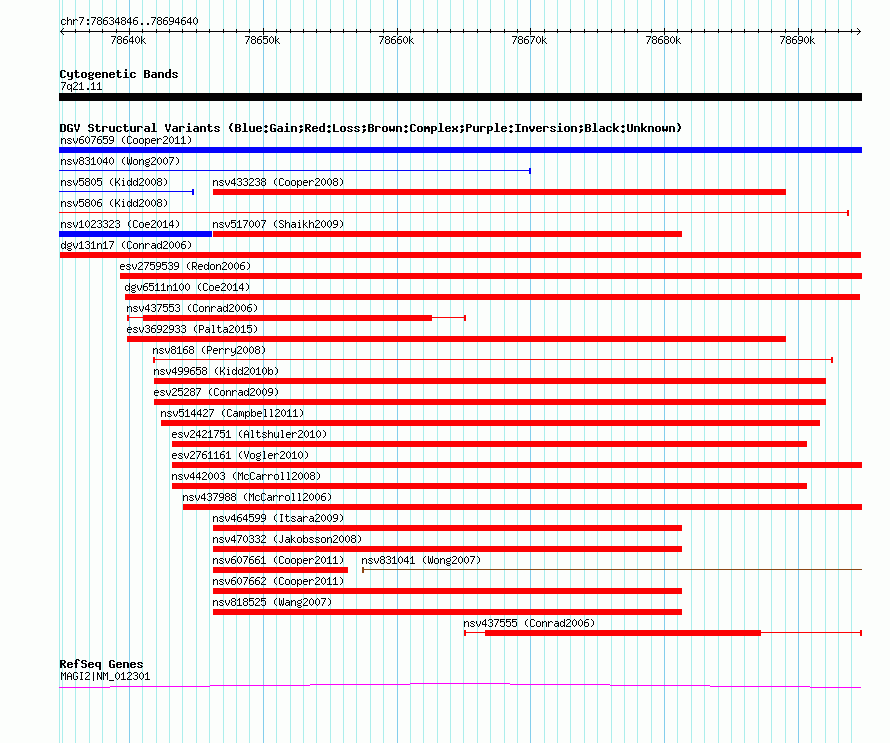Click the nsv517007 (Shaikh2009) label
The image size is (890, 743).
(278, 224)
